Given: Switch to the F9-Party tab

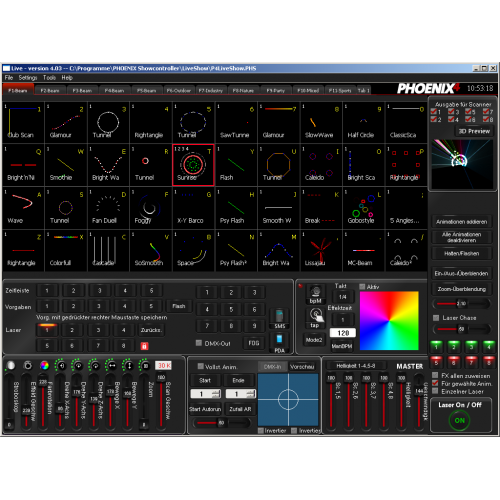Looking at the screenshot, I should click(x=276, y=90).
